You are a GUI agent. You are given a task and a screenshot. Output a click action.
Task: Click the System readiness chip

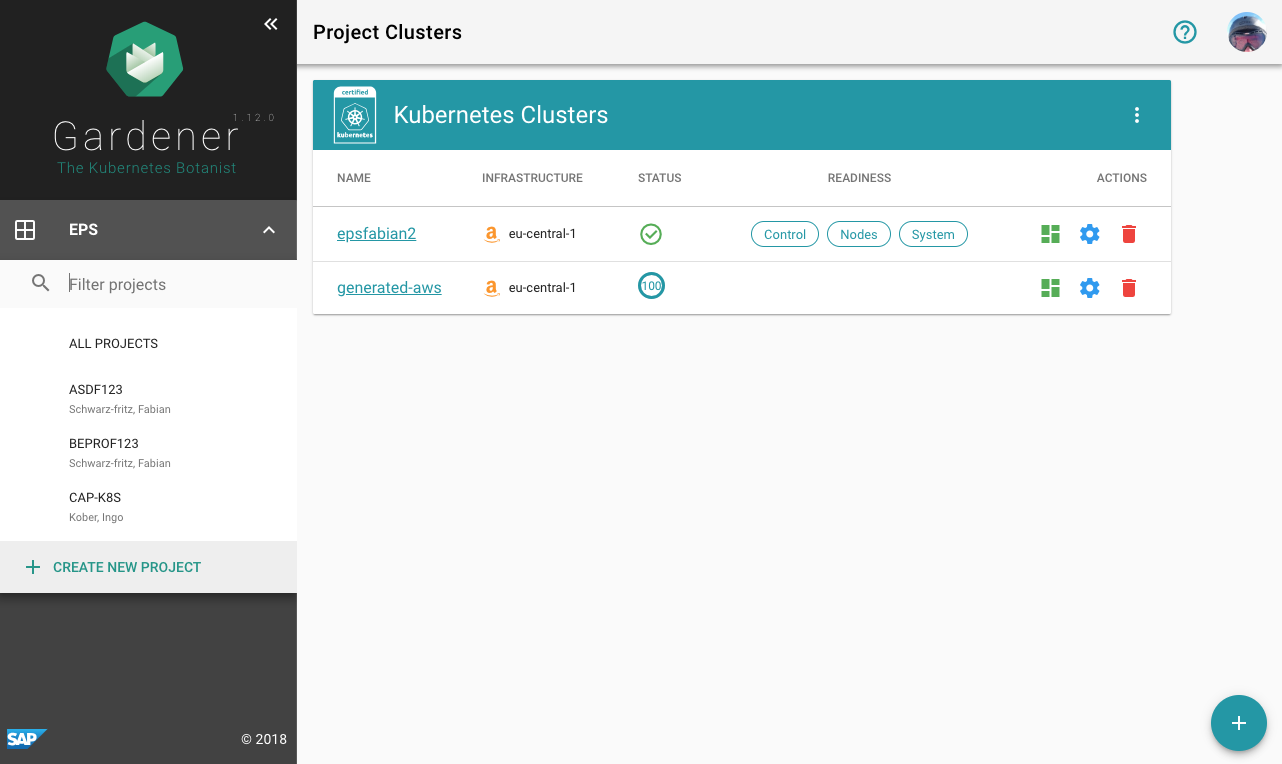coord(933,234)
